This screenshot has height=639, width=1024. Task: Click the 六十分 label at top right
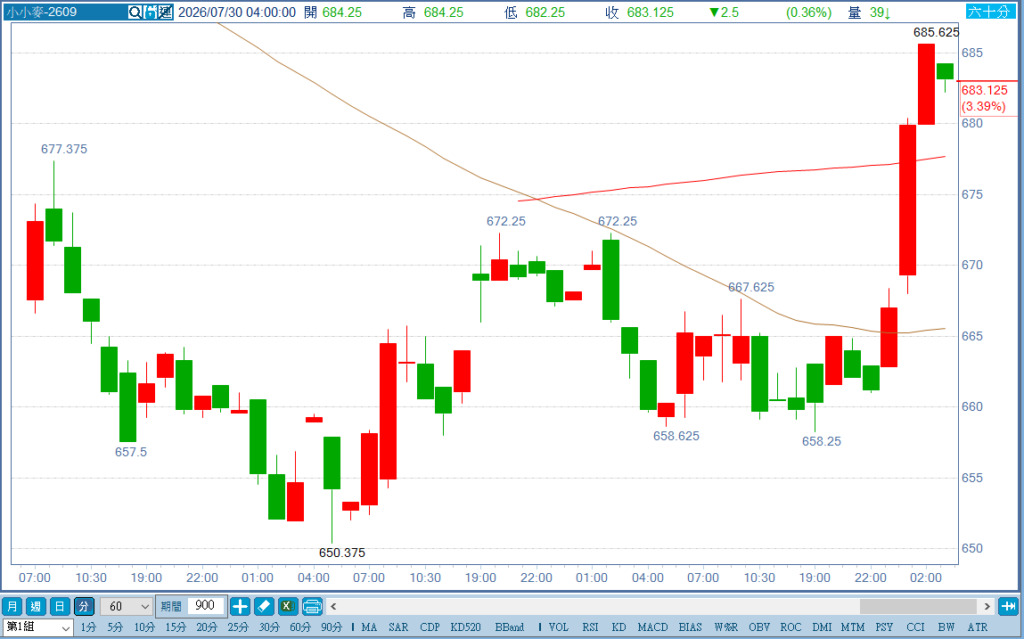click(x=989, y=12)
